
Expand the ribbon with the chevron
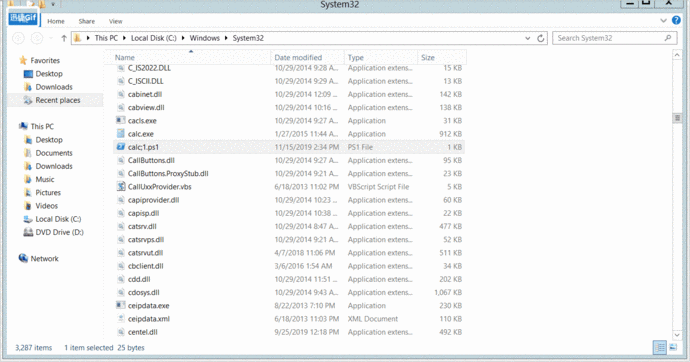point(663,21)
